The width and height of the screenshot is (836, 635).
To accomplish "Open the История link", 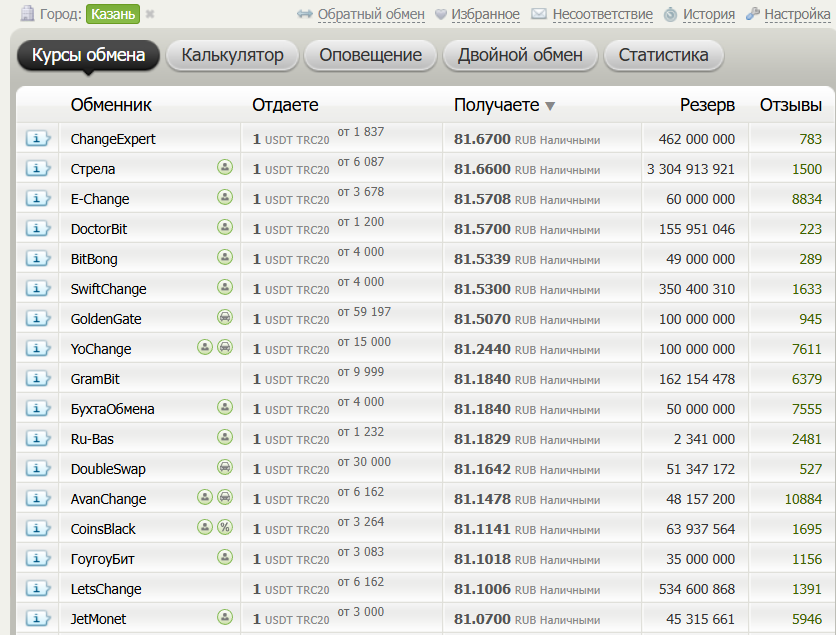I will pos(709,14).
